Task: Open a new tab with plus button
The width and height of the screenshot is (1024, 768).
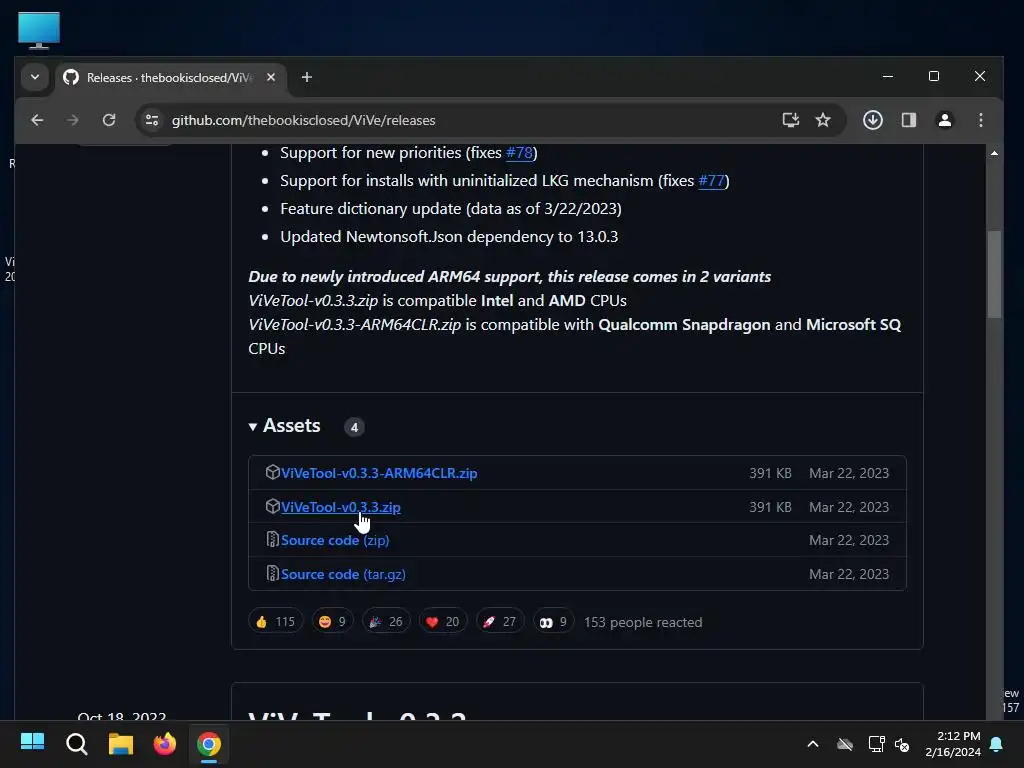Action: point(306,77)
